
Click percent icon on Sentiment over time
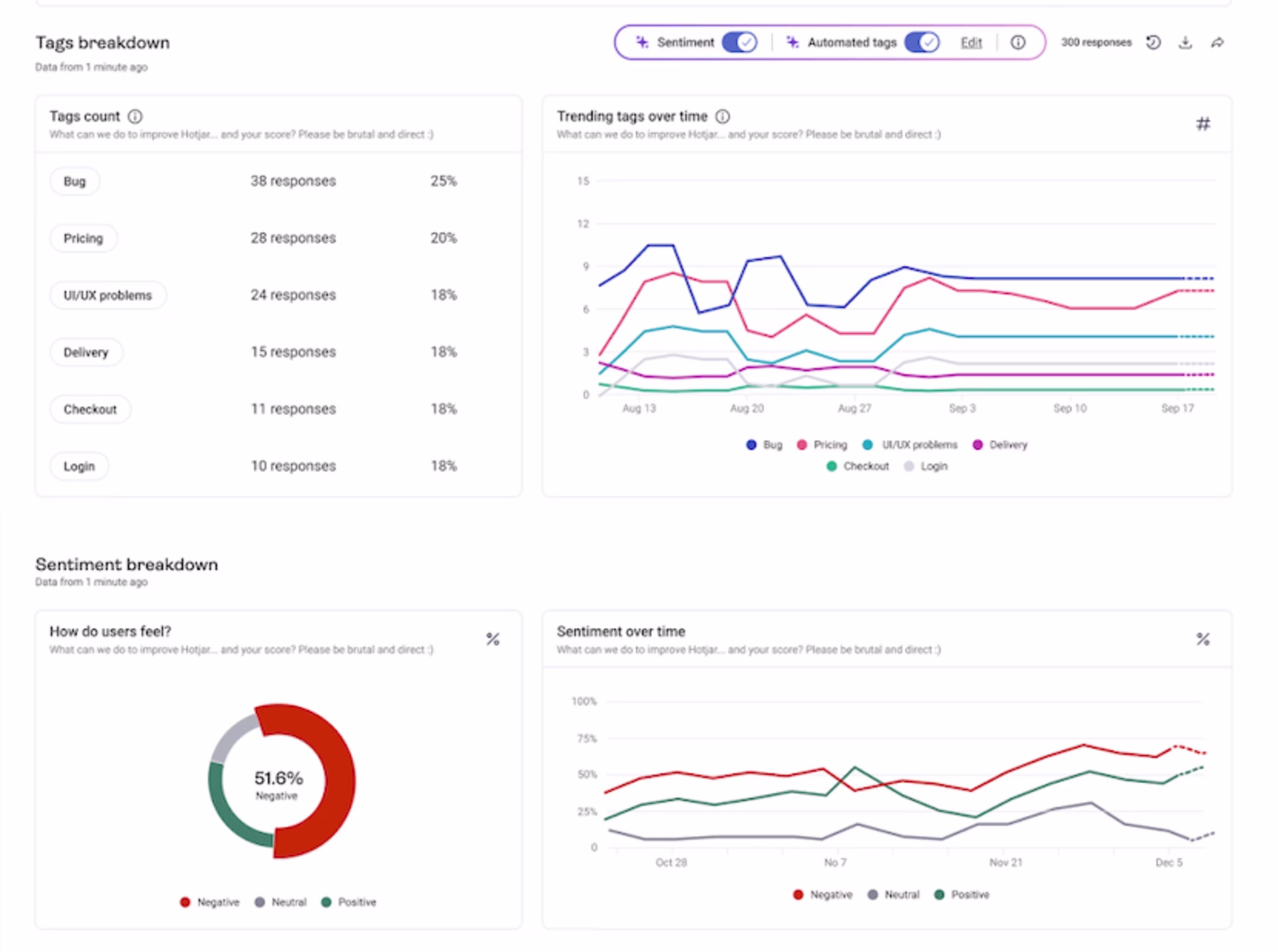1202,638
